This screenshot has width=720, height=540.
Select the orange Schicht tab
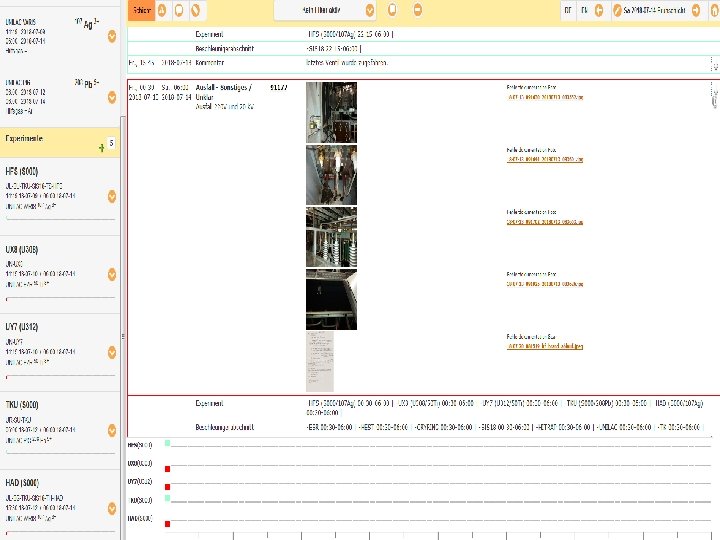[x=141, y=10]
